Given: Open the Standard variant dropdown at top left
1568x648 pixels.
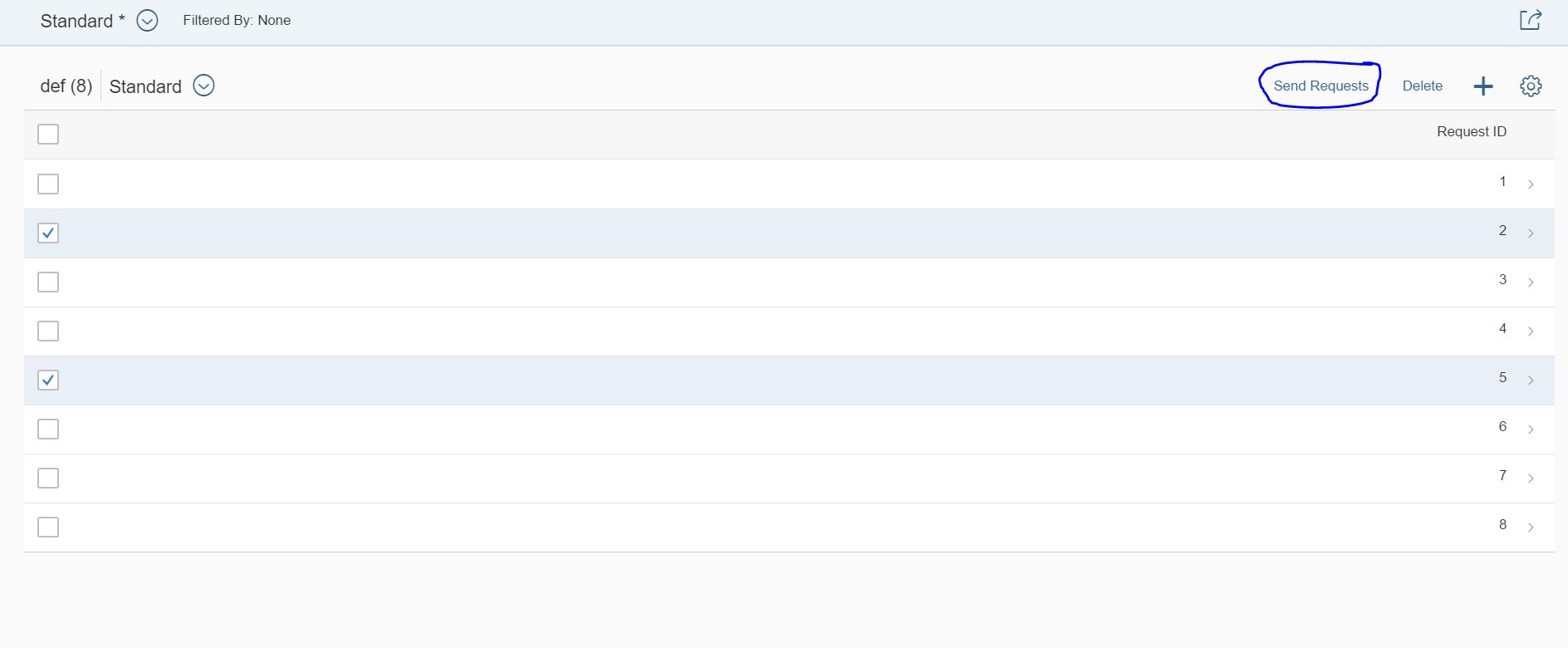Looking at the screenshot, I should coord(147,21).
